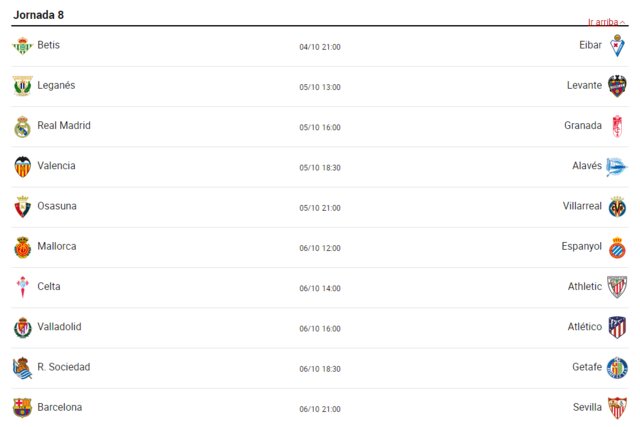Click the Villarreal yellow crest

point(617,207)
